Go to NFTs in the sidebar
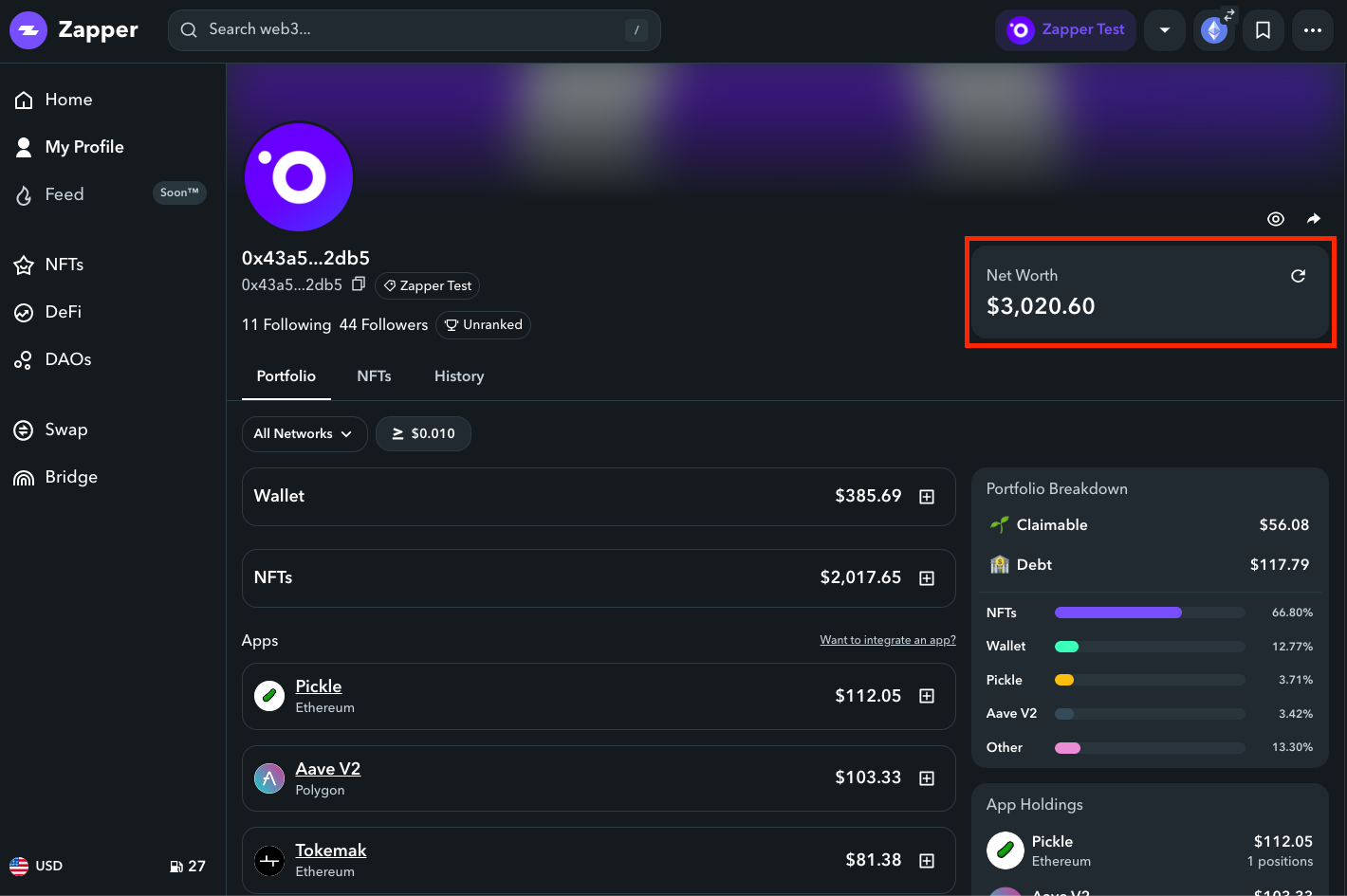 (x=49, y=265)
